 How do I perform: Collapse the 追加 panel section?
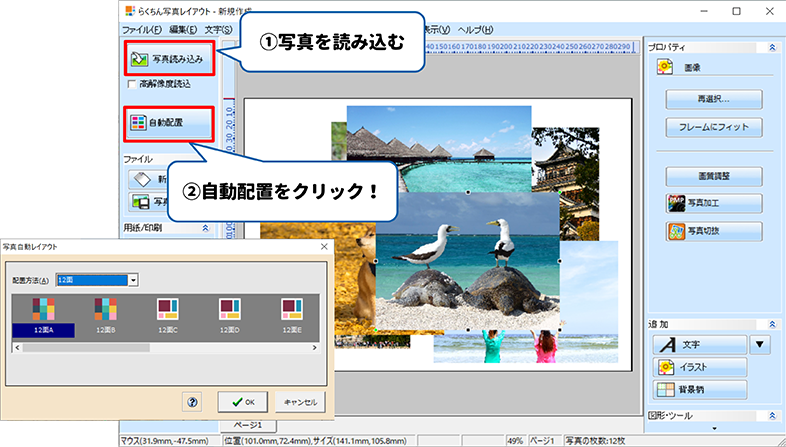[x=771, y=325]
